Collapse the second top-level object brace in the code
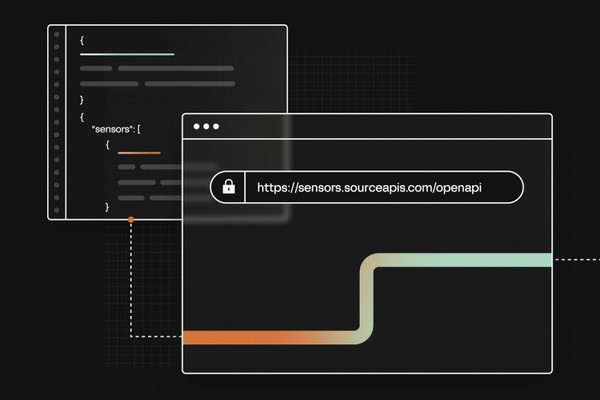This screenshot has width=600, height=400. (82, 115)
